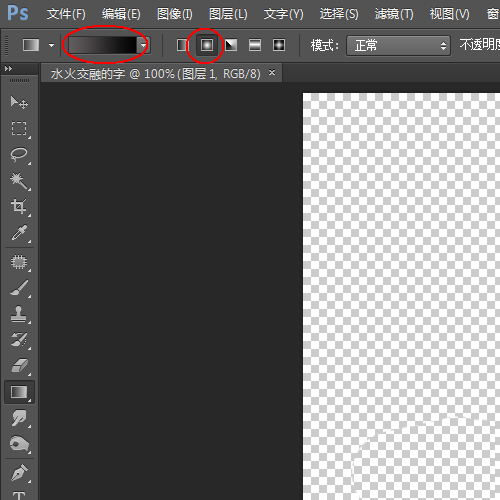Open the 视图(V) menu

point(449,14)
